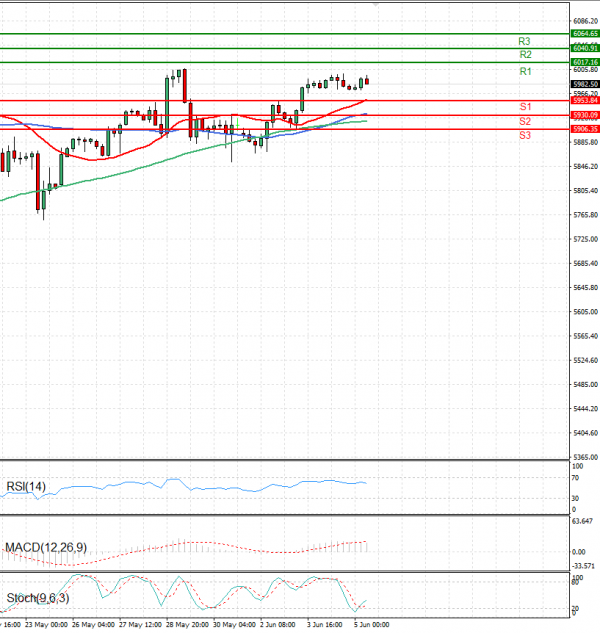Click the RSI(14) indicator label
Screen dimensions: 600x633
click(x=26, y=486)
